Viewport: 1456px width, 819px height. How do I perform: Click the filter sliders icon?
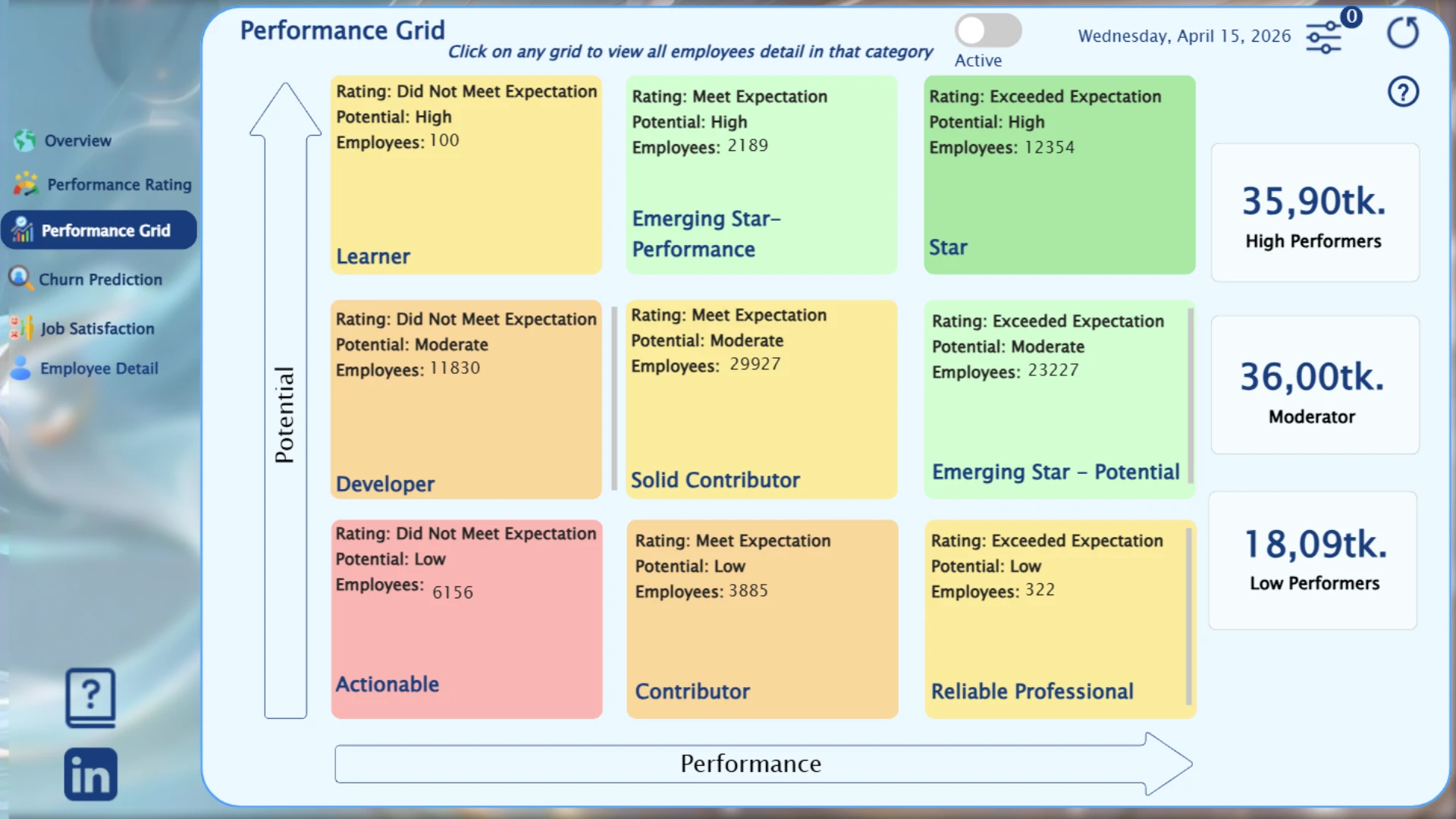[x=1323, y=37]
